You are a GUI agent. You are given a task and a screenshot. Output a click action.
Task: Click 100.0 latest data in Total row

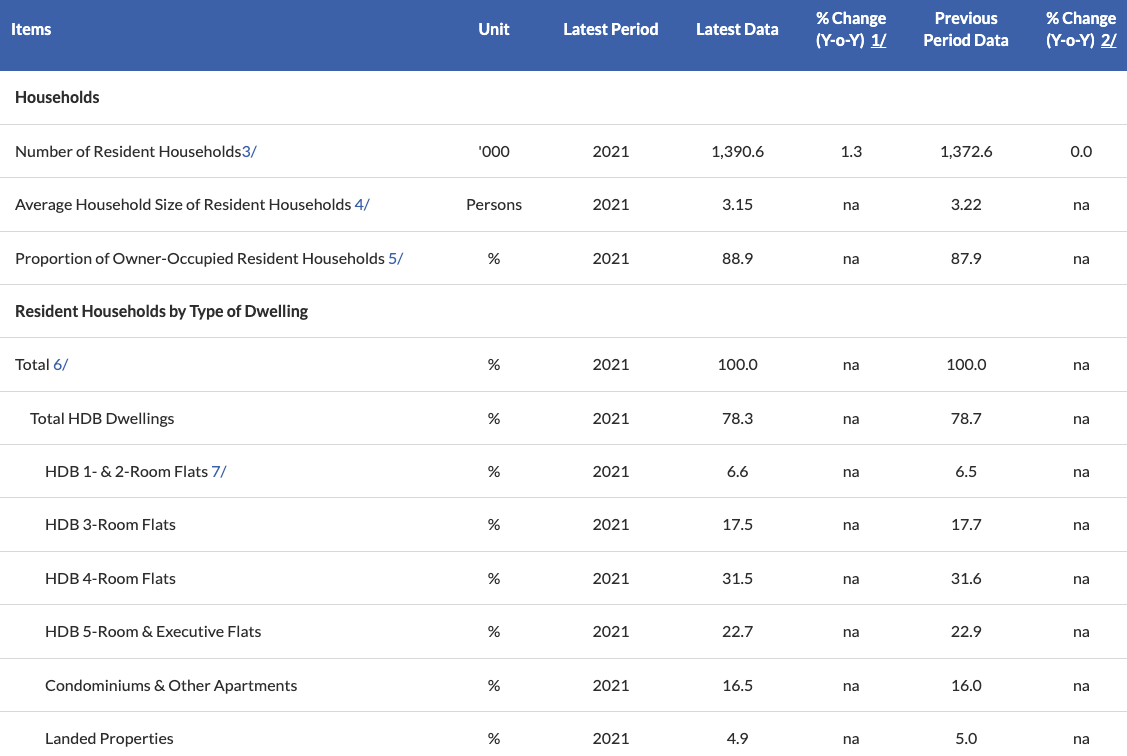point(737,365)
